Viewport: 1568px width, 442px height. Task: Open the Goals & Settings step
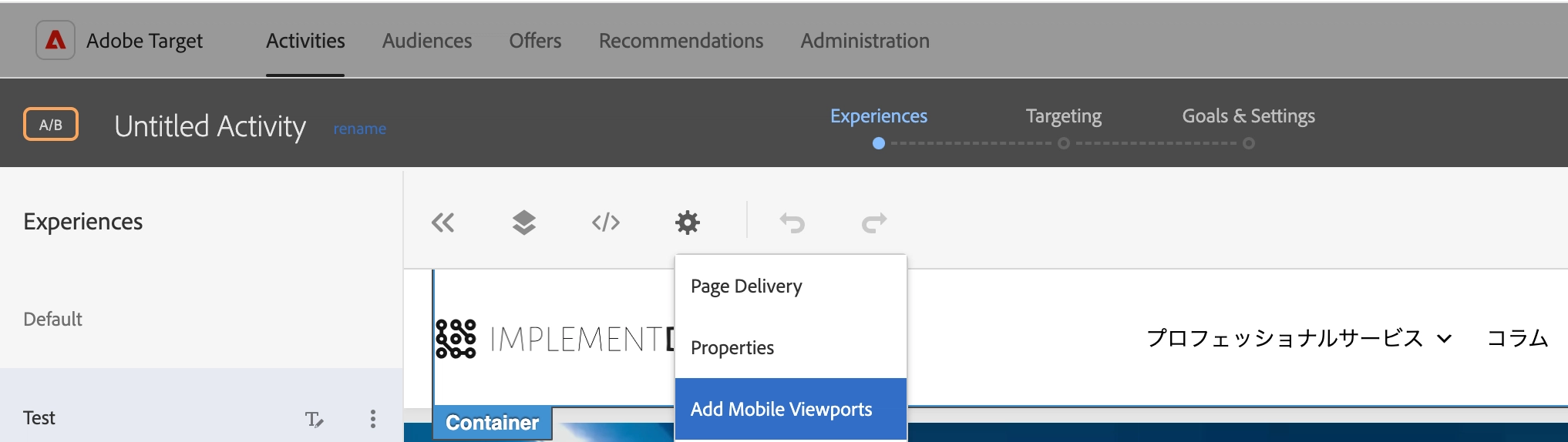[1249, 116]
